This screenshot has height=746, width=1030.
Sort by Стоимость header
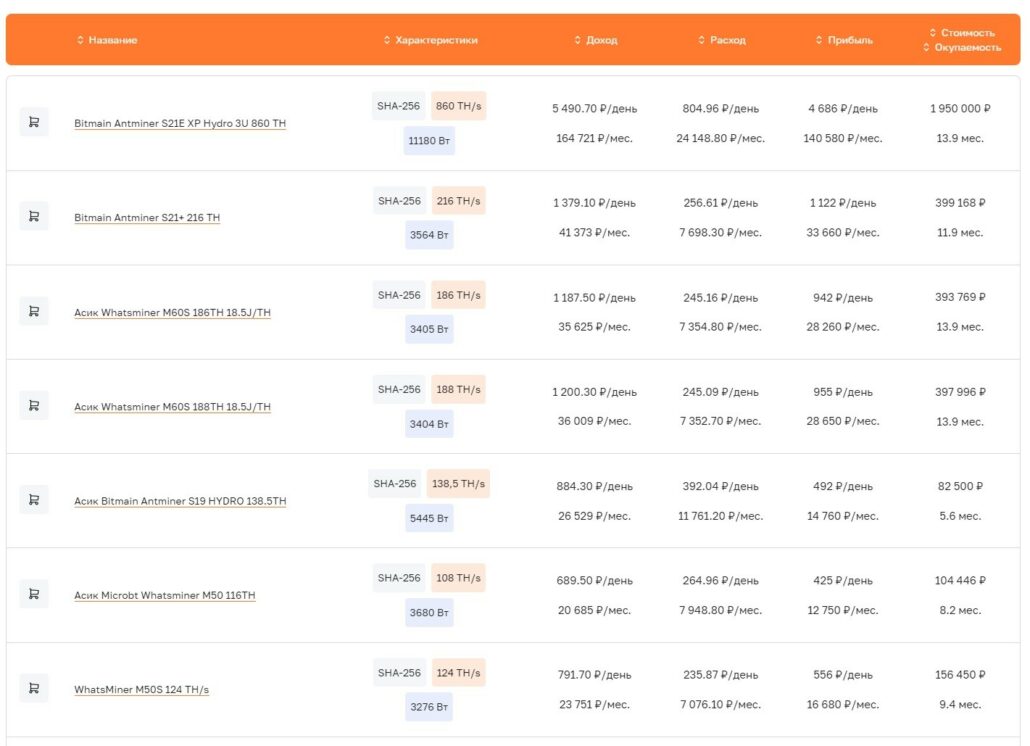(961, 32)
